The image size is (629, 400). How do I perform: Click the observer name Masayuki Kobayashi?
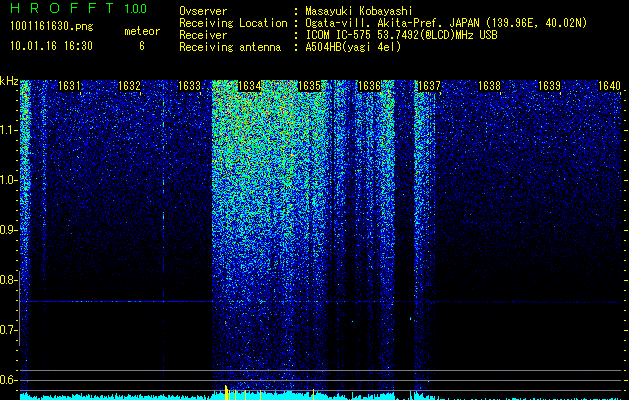[x=359, y=11]
